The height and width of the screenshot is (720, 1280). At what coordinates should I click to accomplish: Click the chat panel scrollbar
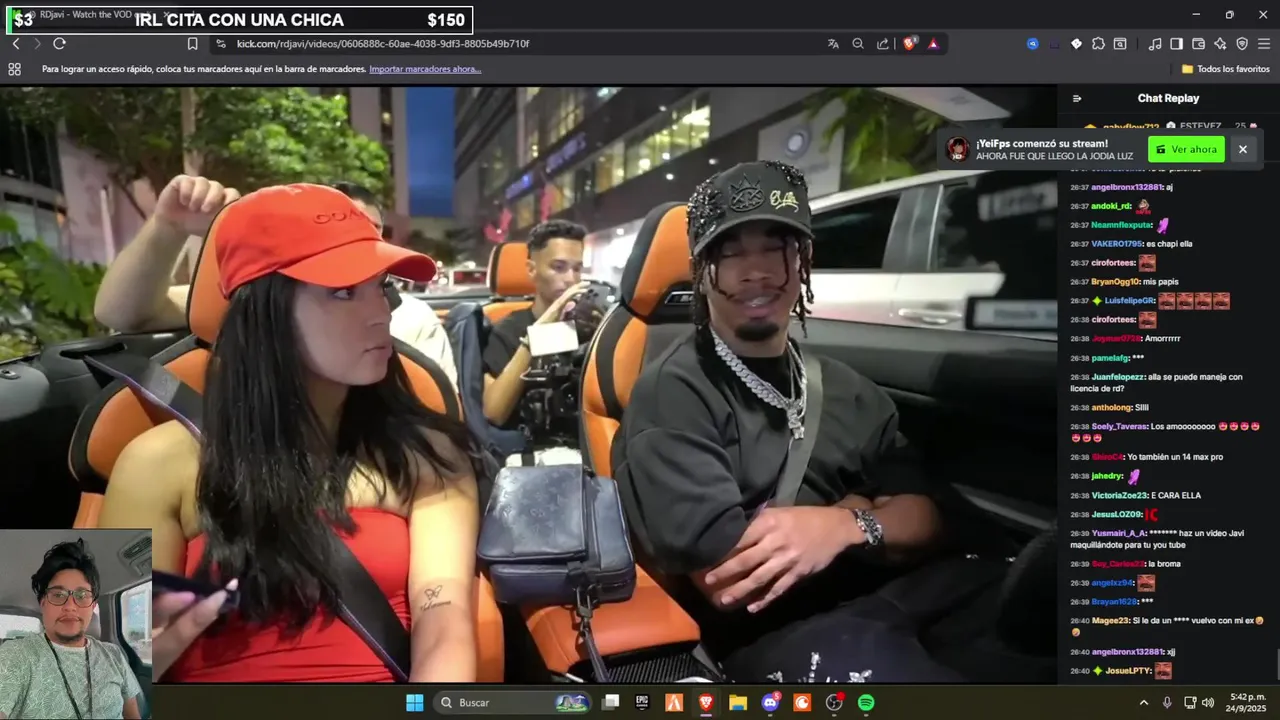(x=1277, y=664)
